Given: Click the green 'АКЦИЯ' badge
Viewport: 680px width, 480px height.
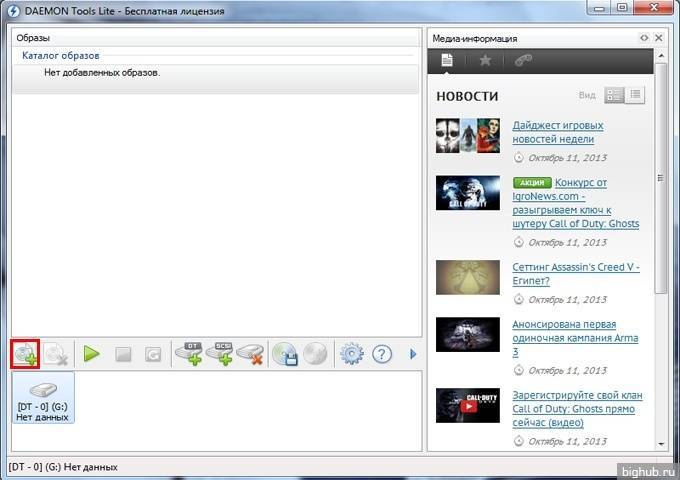Looking at the screenshot, I should click(x=532, y=183).
